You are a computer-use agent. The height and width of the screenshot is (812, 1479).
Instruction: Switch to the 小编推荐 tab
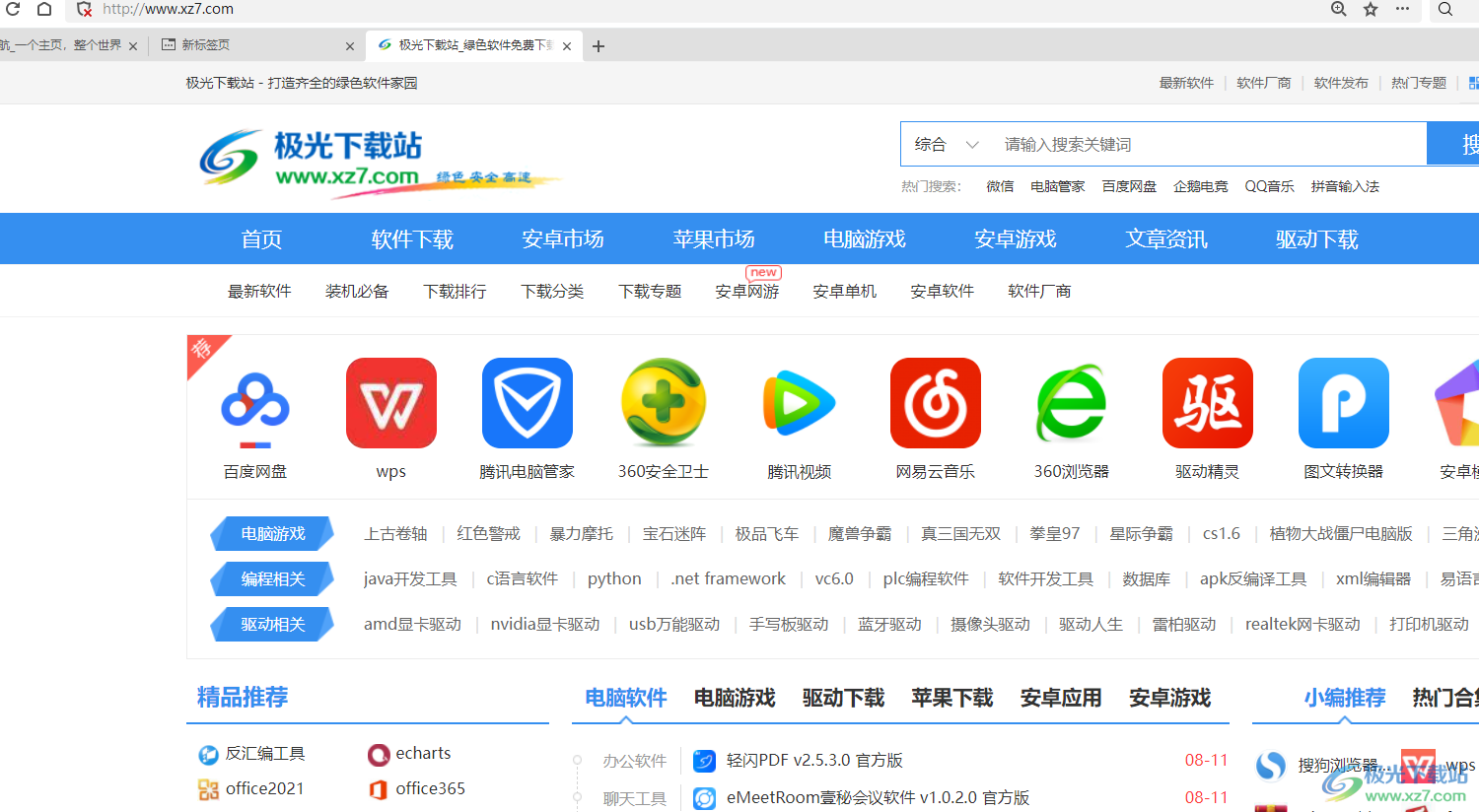click(x=1345, y=699)
